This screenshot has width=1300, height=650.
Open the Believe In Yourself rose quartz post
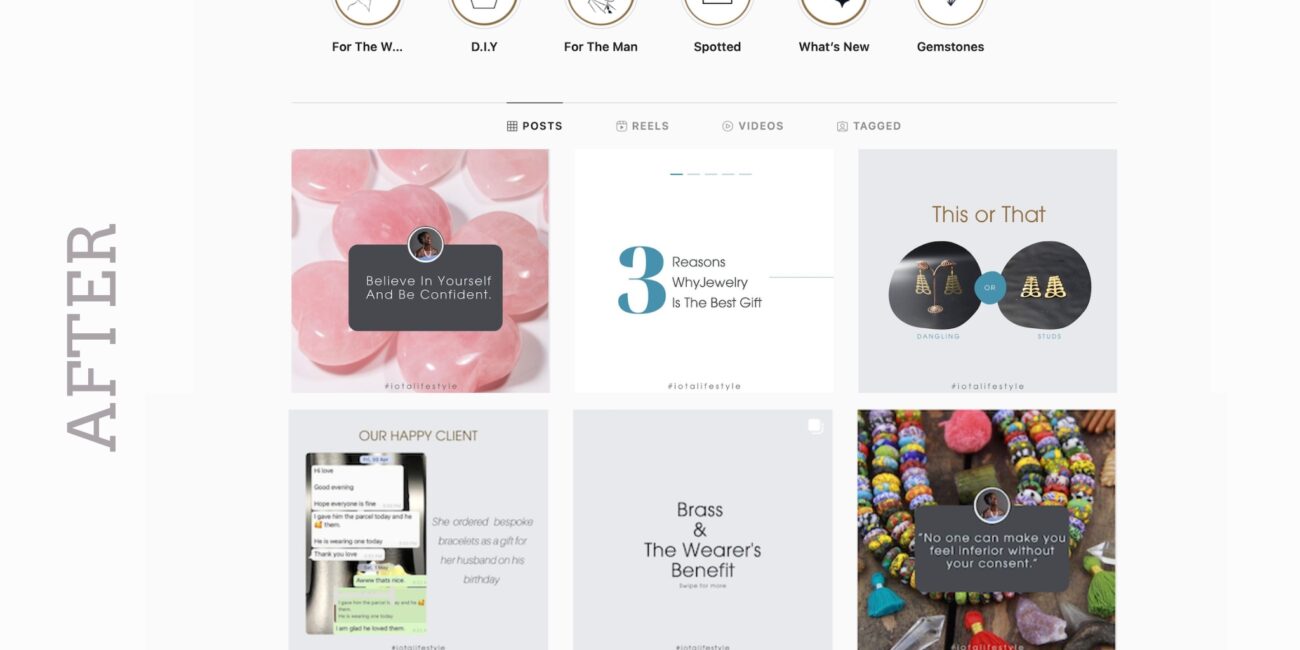pos(420,271)
